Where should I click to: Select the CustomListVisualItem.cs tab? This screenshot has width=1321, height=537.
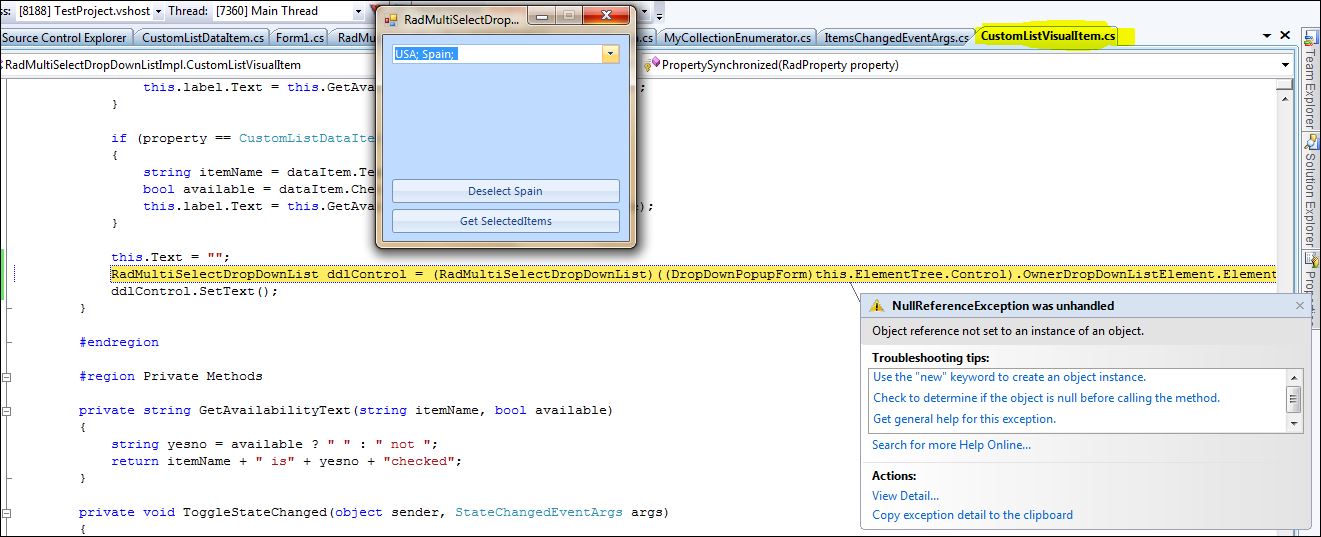click(1047, 37)
